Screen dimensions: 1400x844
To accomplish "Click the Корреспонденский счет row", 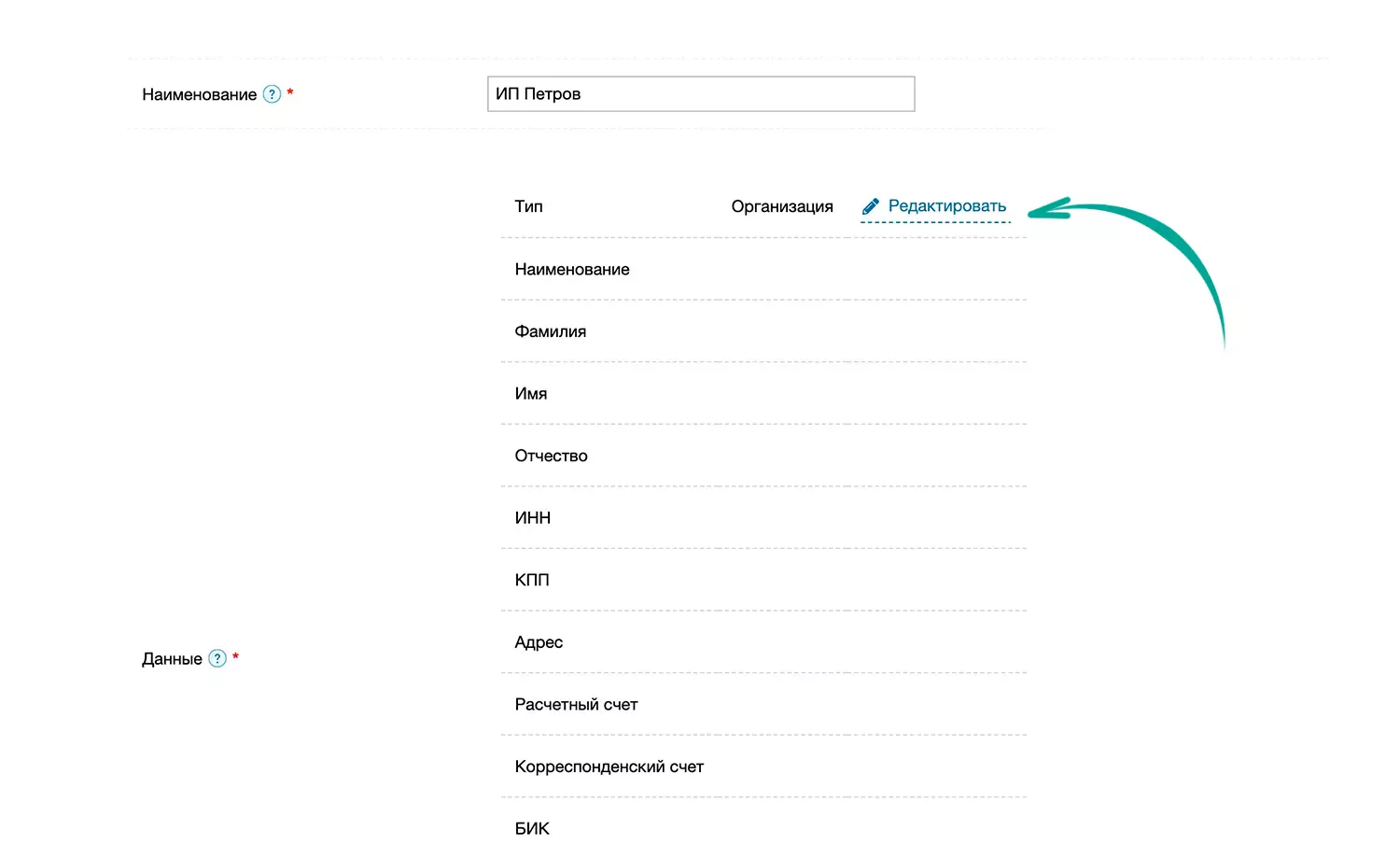I will click(609, 767).
